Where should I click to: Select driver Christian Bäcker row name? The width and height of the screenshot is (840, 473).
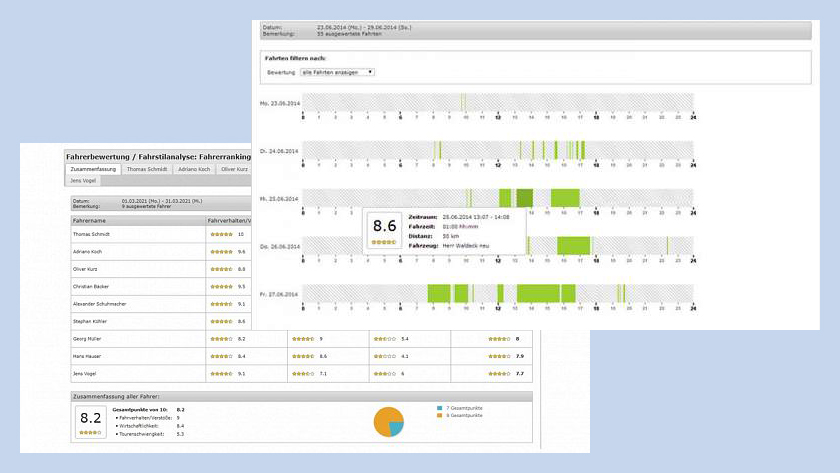[x=91, y=287]
